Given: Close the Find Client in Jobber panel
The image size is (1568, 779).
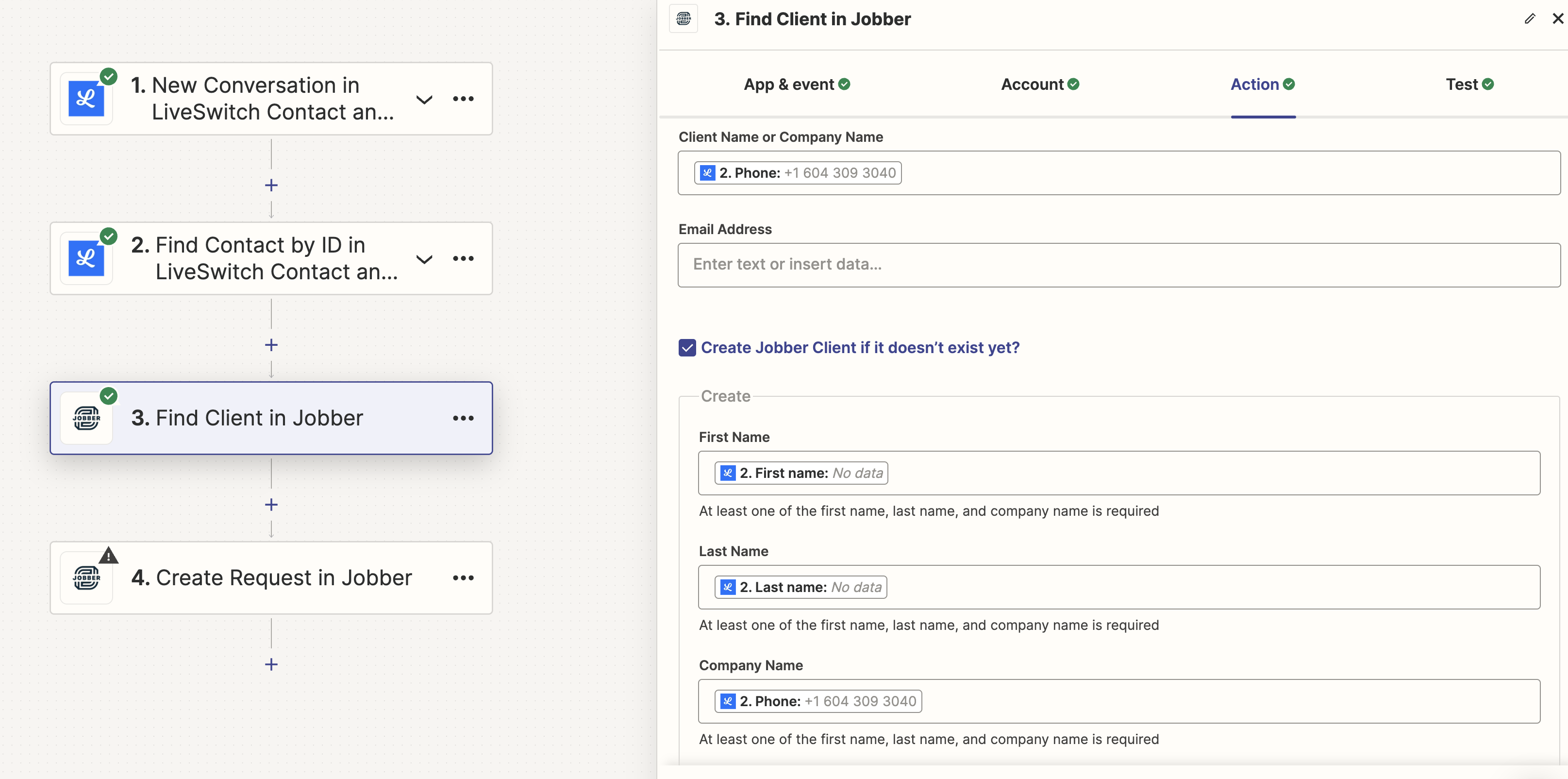Looking at the screenshot, I should (1558, 19).
